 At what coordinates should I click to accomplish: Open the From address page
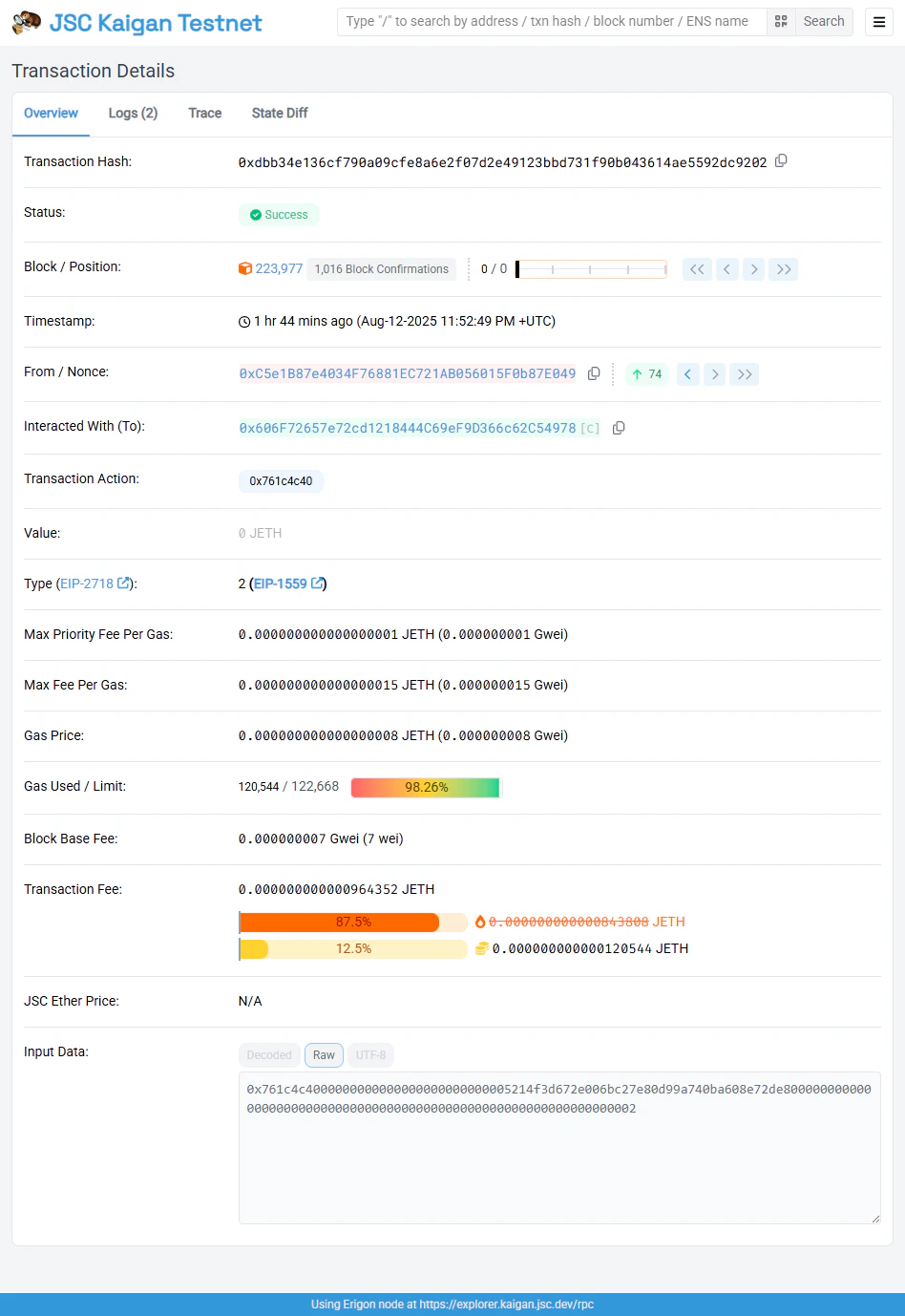408,373
